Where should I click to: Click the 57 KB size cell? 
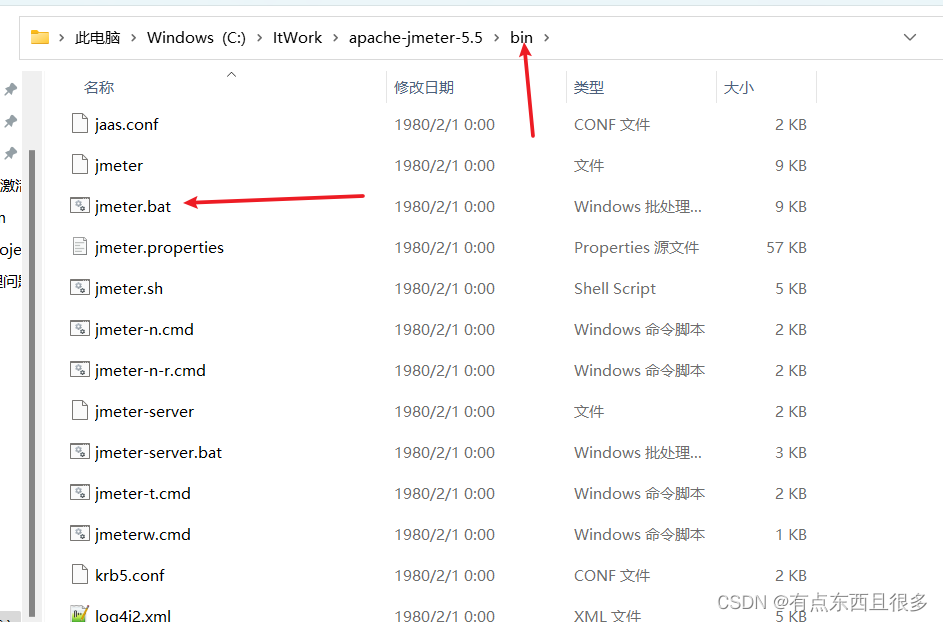(786, 247)
